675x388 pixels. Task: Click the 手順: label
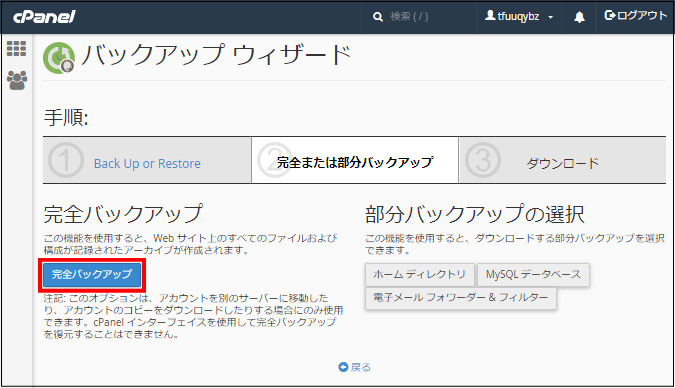tap(66, 118)
